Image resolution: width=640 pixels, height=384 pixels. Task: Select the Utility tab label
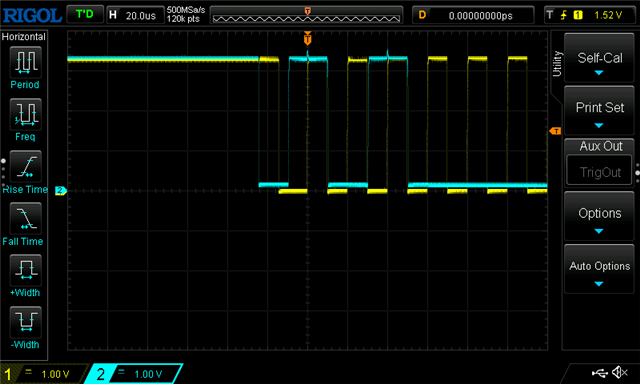557,64
